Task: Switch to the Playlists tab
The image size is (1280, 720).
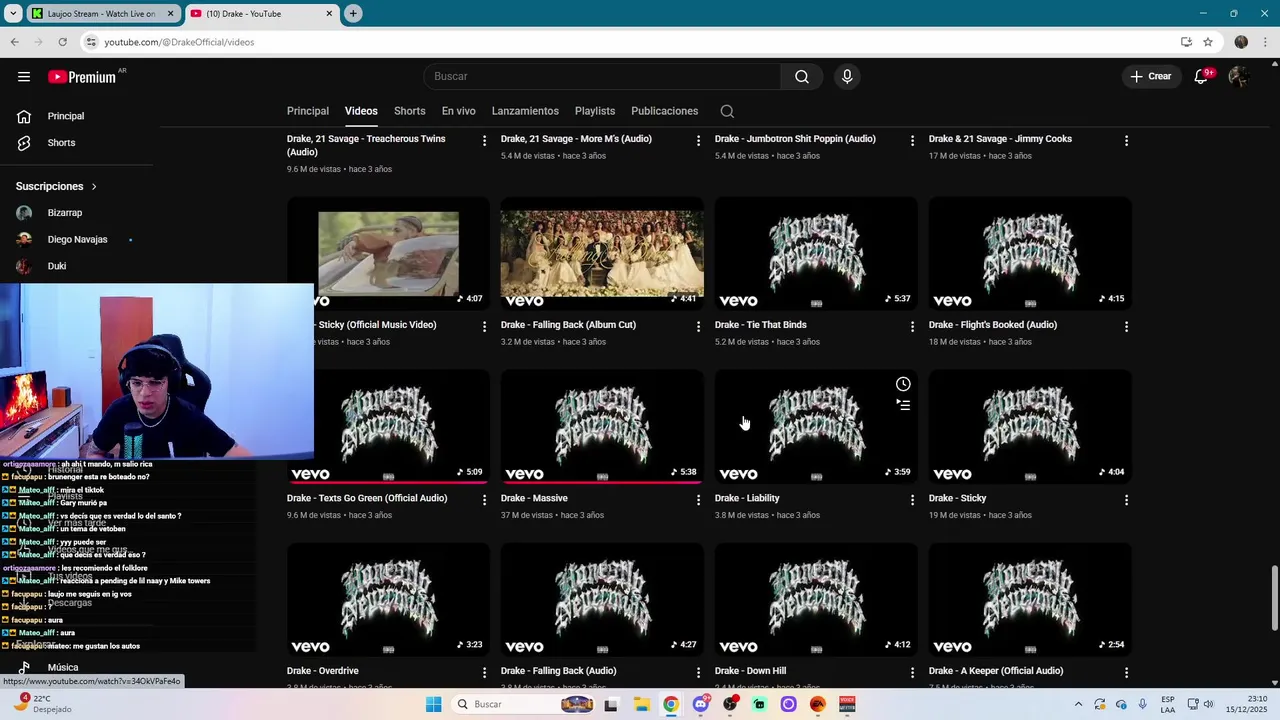Action: (595, 111)
